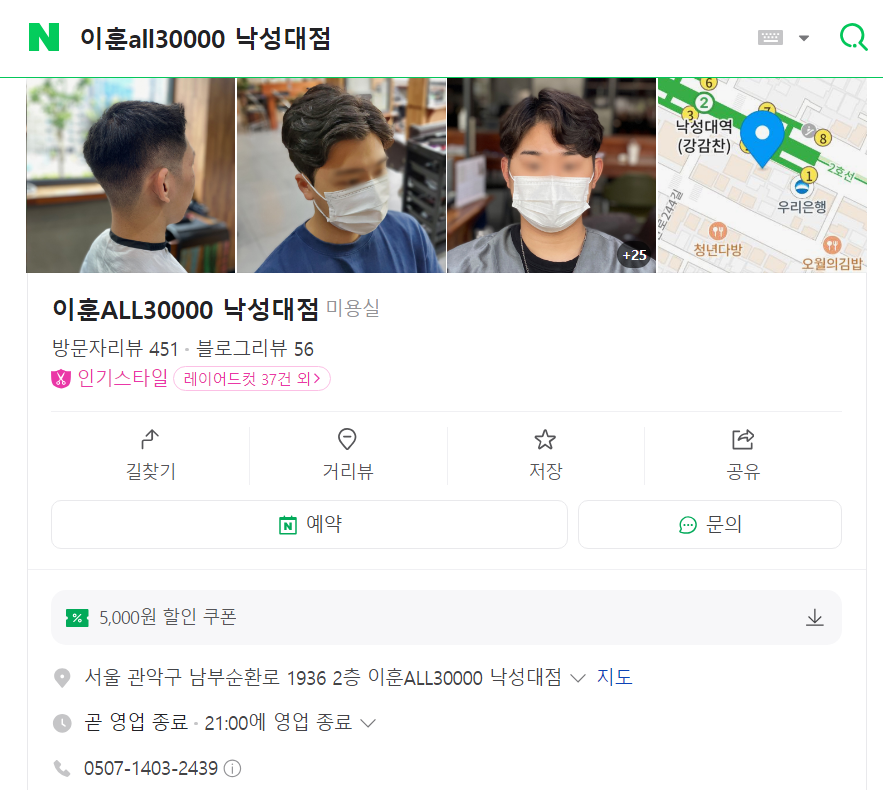
Task: Save place with the 저장 star icon
Action: point(545,439)
